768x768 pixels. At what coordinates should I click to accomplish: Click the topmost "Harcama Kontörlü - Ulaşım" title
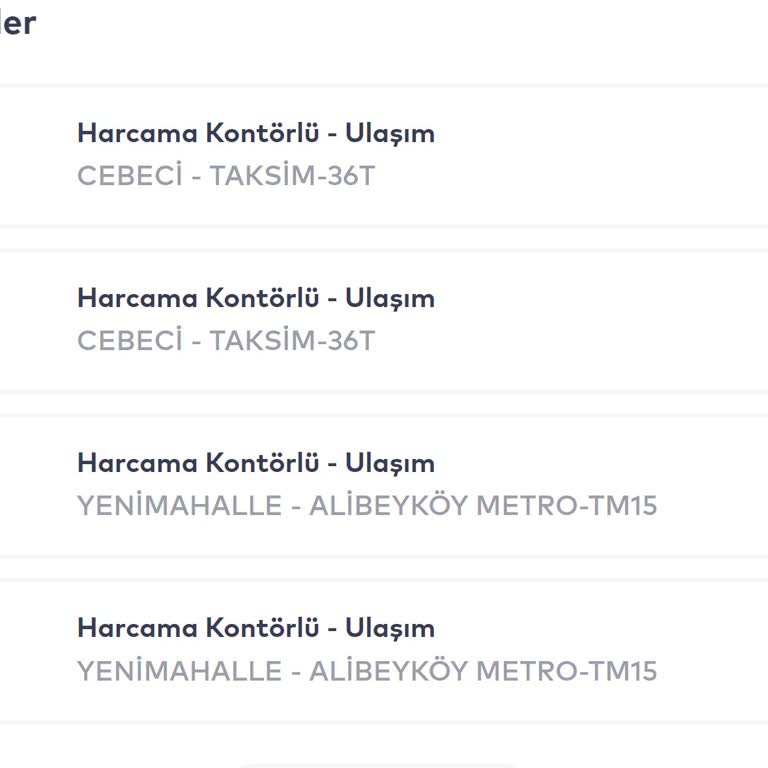[x=256, y=133]
